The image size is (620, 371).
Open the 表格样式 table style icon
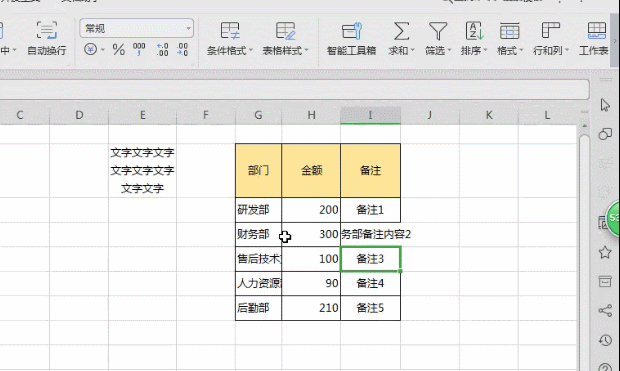click(x=285, y=30)
